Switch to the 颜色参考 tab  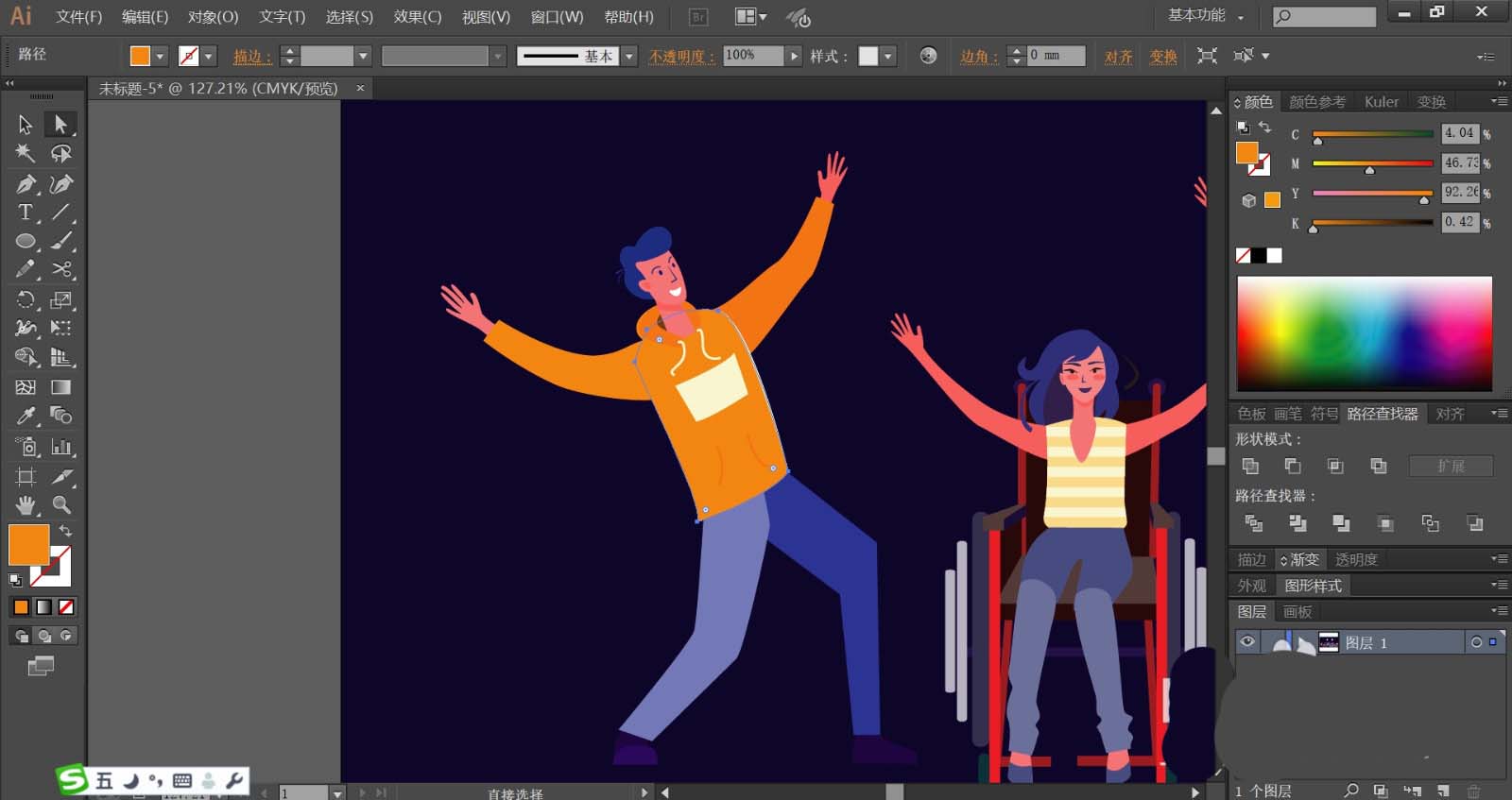1316,102
